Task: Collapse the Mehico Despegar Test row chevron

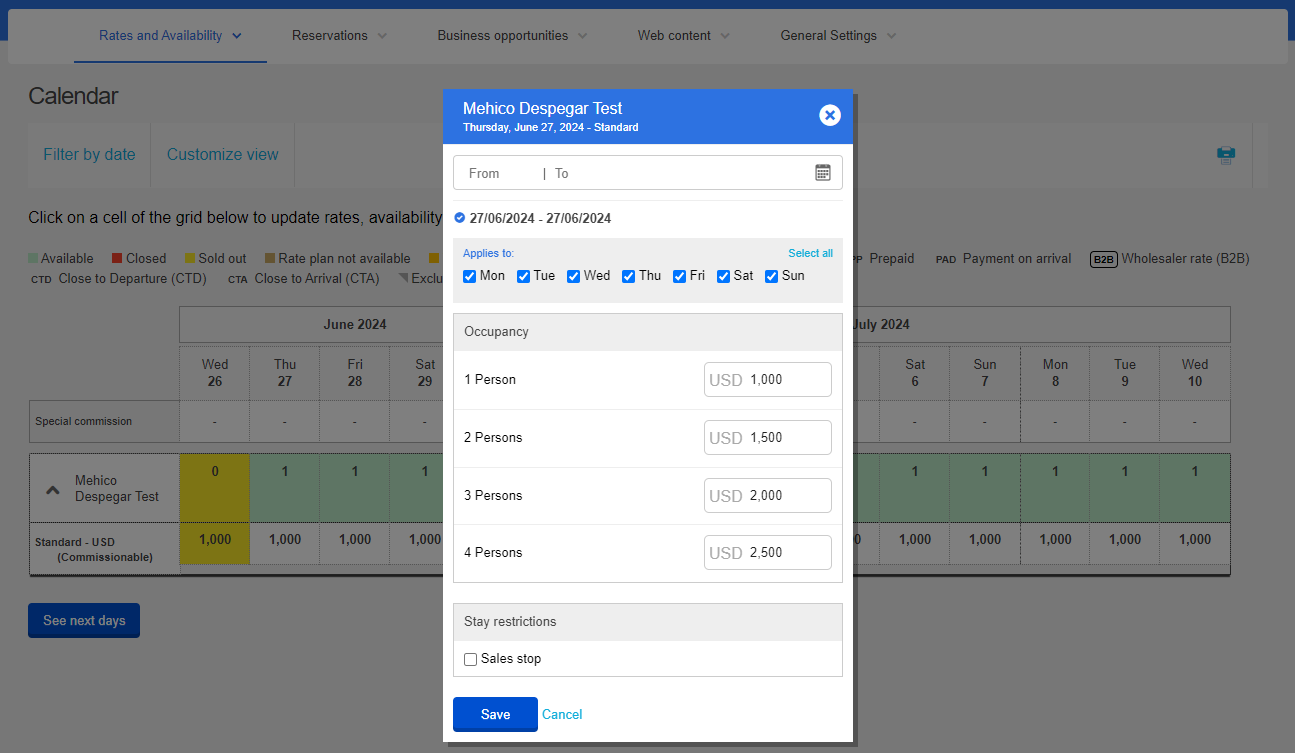Action: [51, 489]
